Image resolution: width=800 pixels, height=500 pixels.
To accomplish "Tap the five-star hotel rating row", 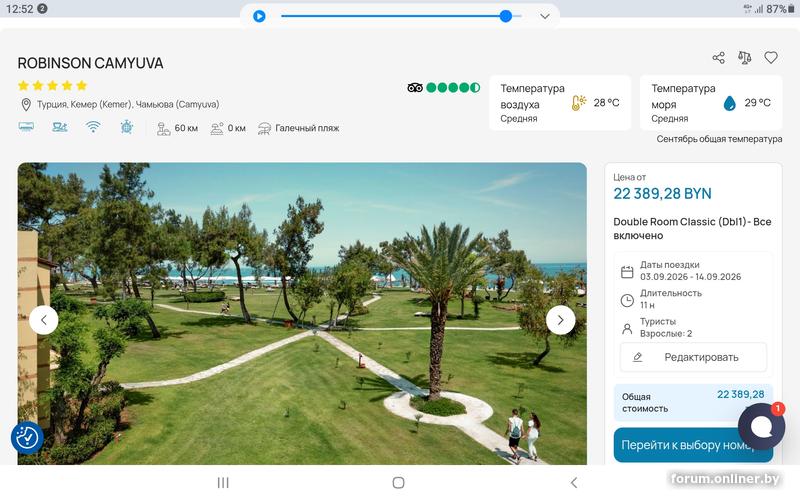I will [x=52, y=86].
